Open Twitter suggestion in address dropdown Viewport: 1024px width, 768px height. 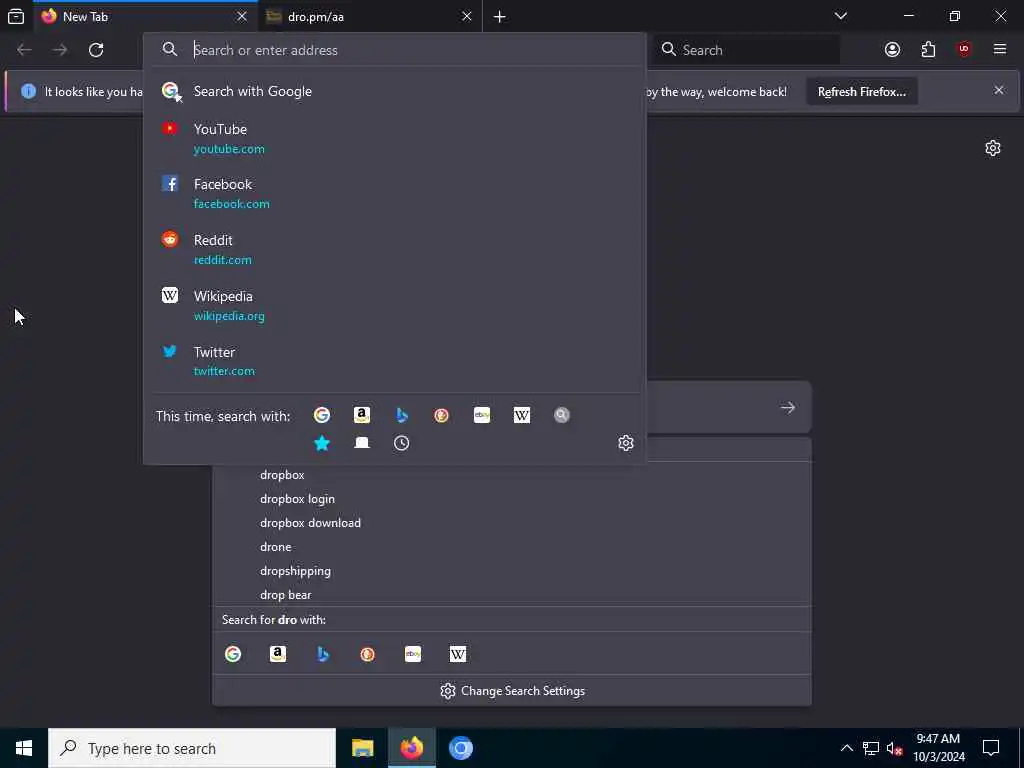(395, 361)
